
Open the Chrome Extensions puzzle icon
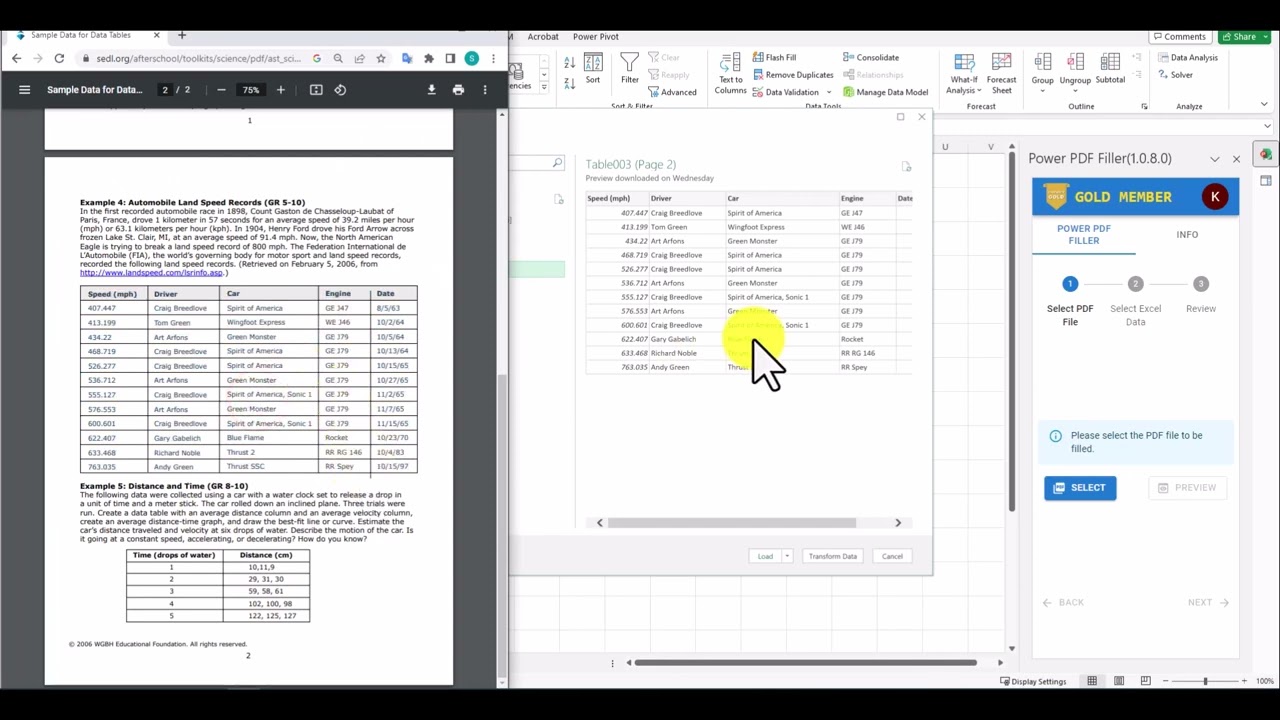tap(429, 59)
